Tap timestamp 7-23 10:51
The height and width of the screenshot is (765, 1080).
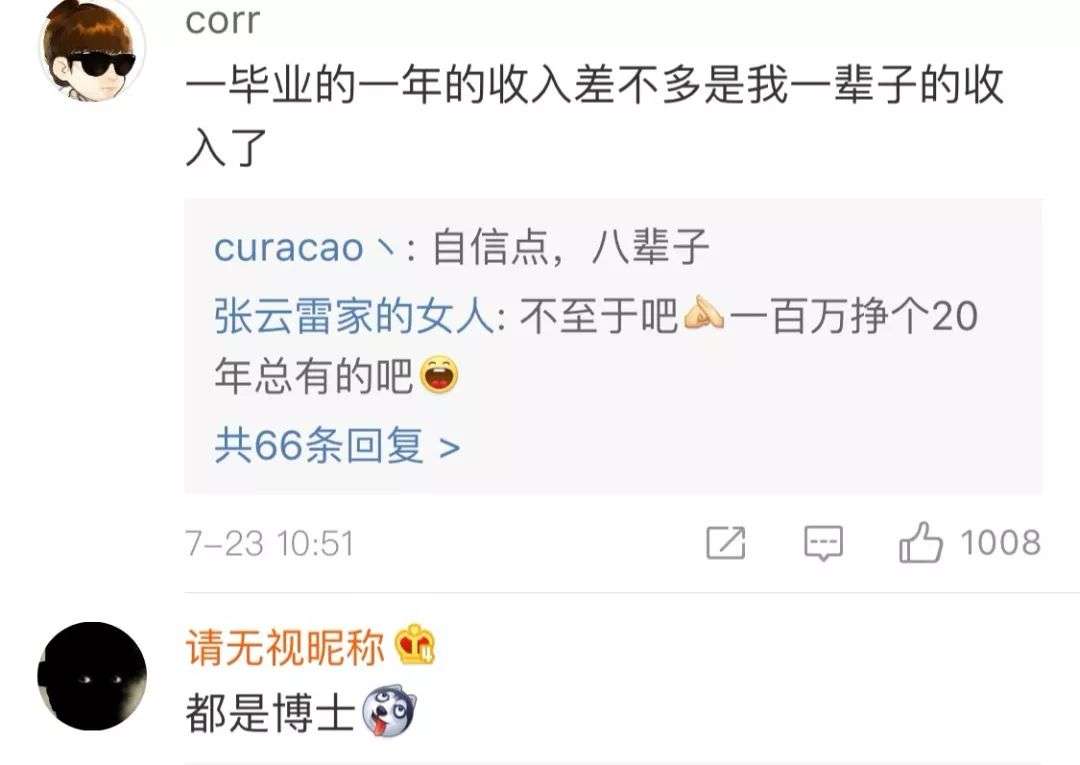tap(269, 544)
